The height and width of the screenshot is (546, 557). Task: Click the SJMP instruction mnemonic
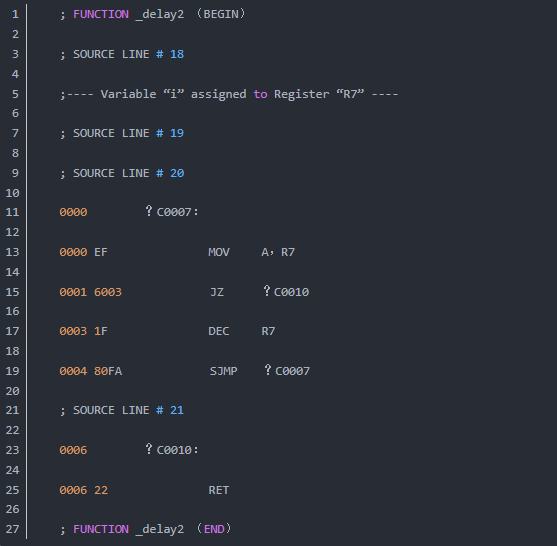click(x=223, y=371)
